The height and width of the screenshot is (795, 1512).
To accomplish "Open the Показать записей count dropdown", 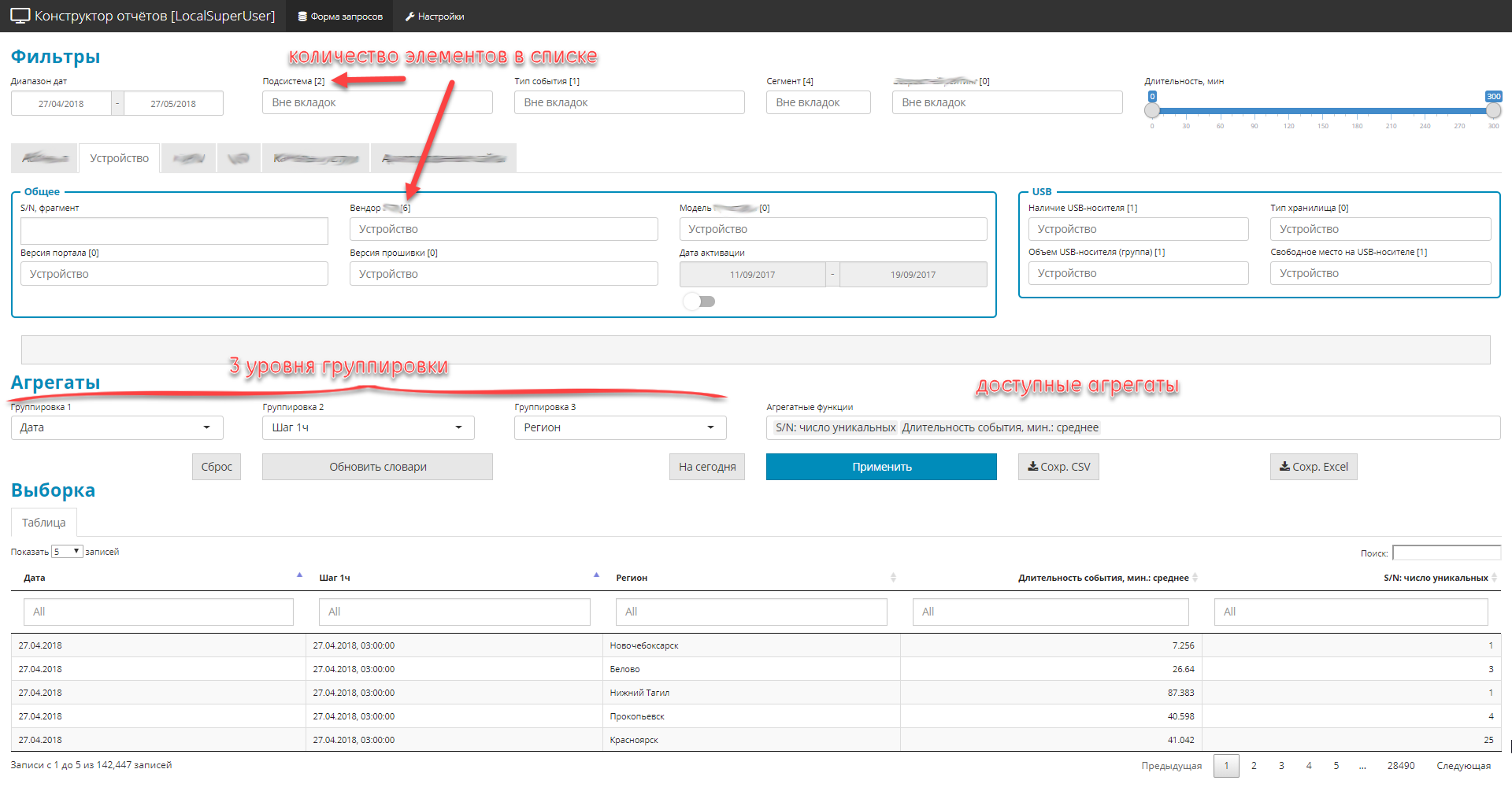I will (67, 552).
